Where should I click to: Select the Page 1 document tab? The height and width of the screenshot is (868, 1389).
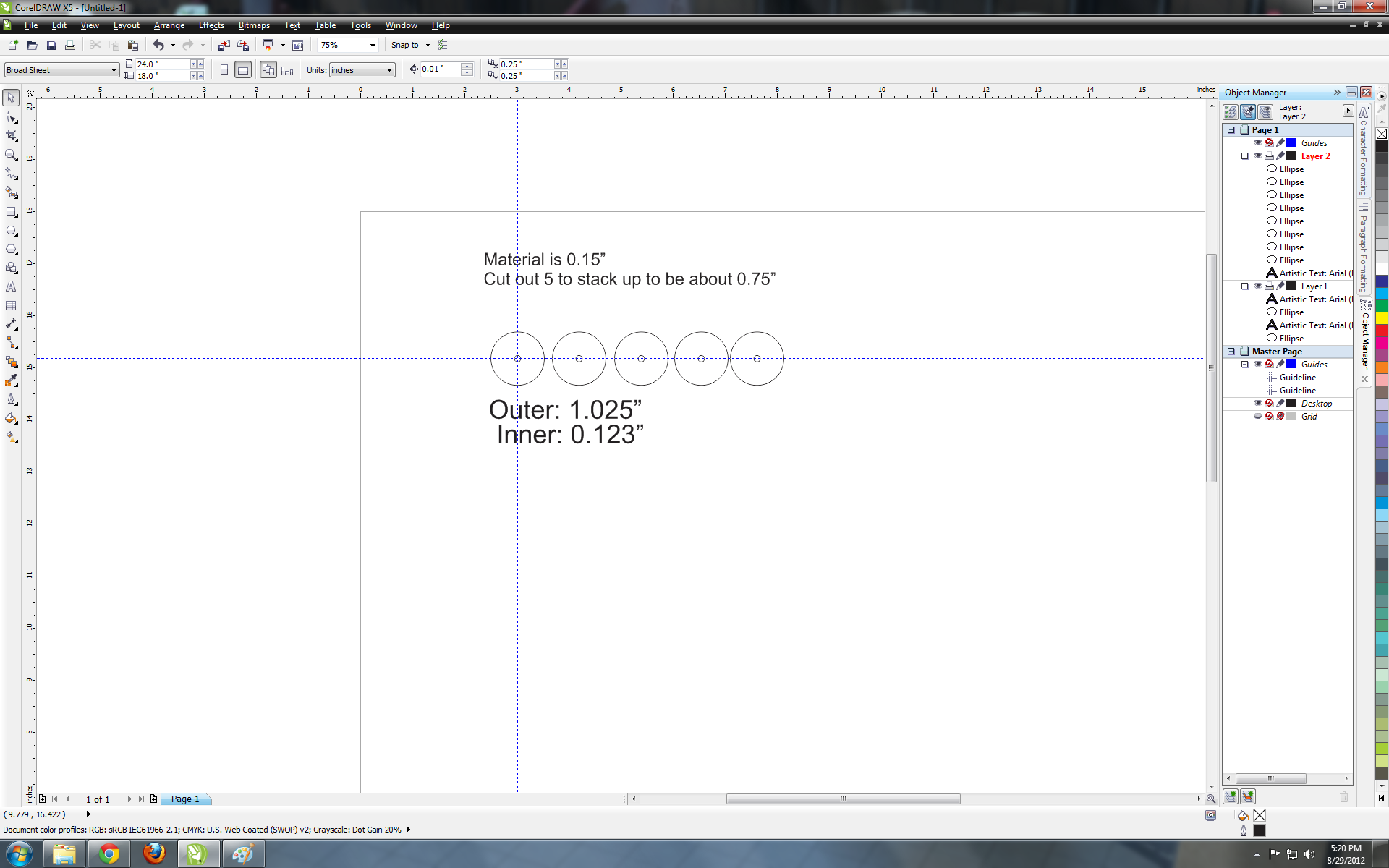point(184,799)
